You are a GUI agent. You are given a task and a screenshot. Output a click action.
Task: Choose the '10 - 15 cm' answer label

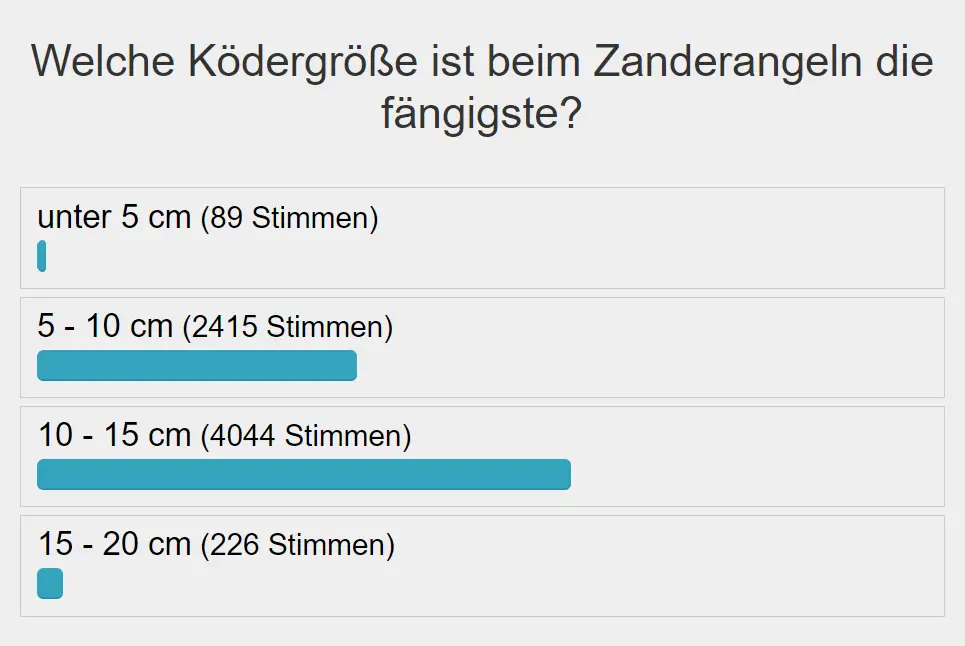(114, 435)
